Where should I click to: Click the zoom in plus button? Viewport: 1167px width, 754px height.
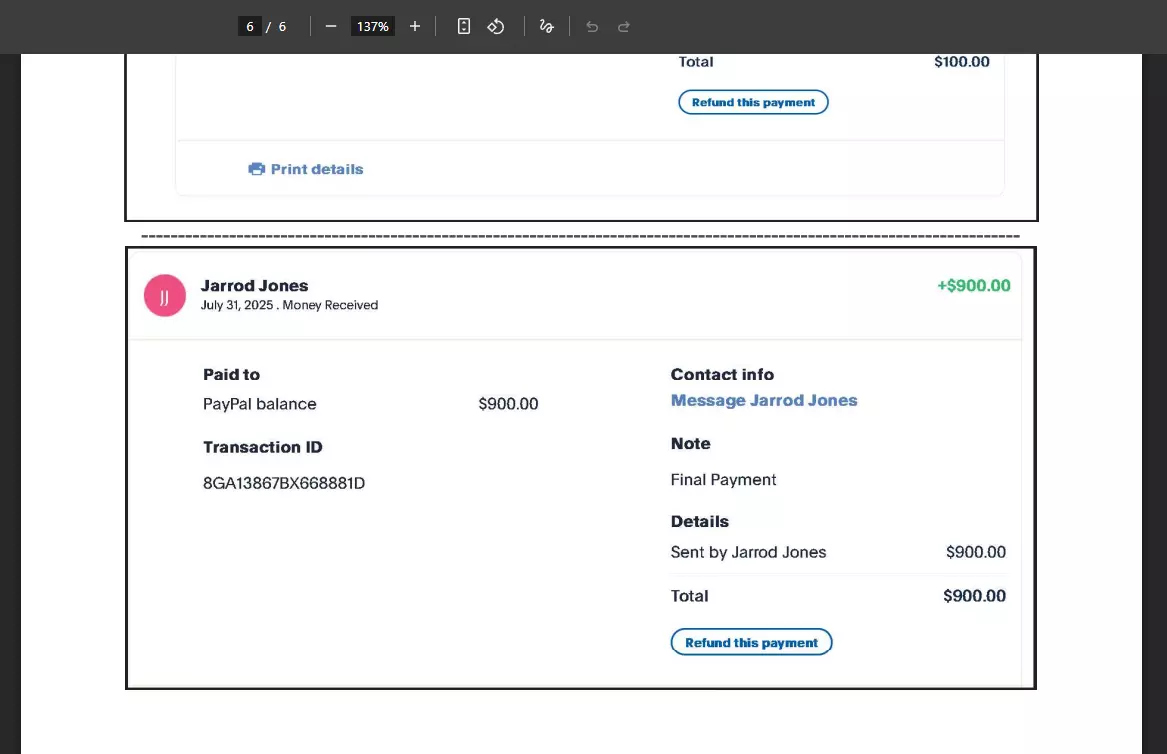(415, 26)
